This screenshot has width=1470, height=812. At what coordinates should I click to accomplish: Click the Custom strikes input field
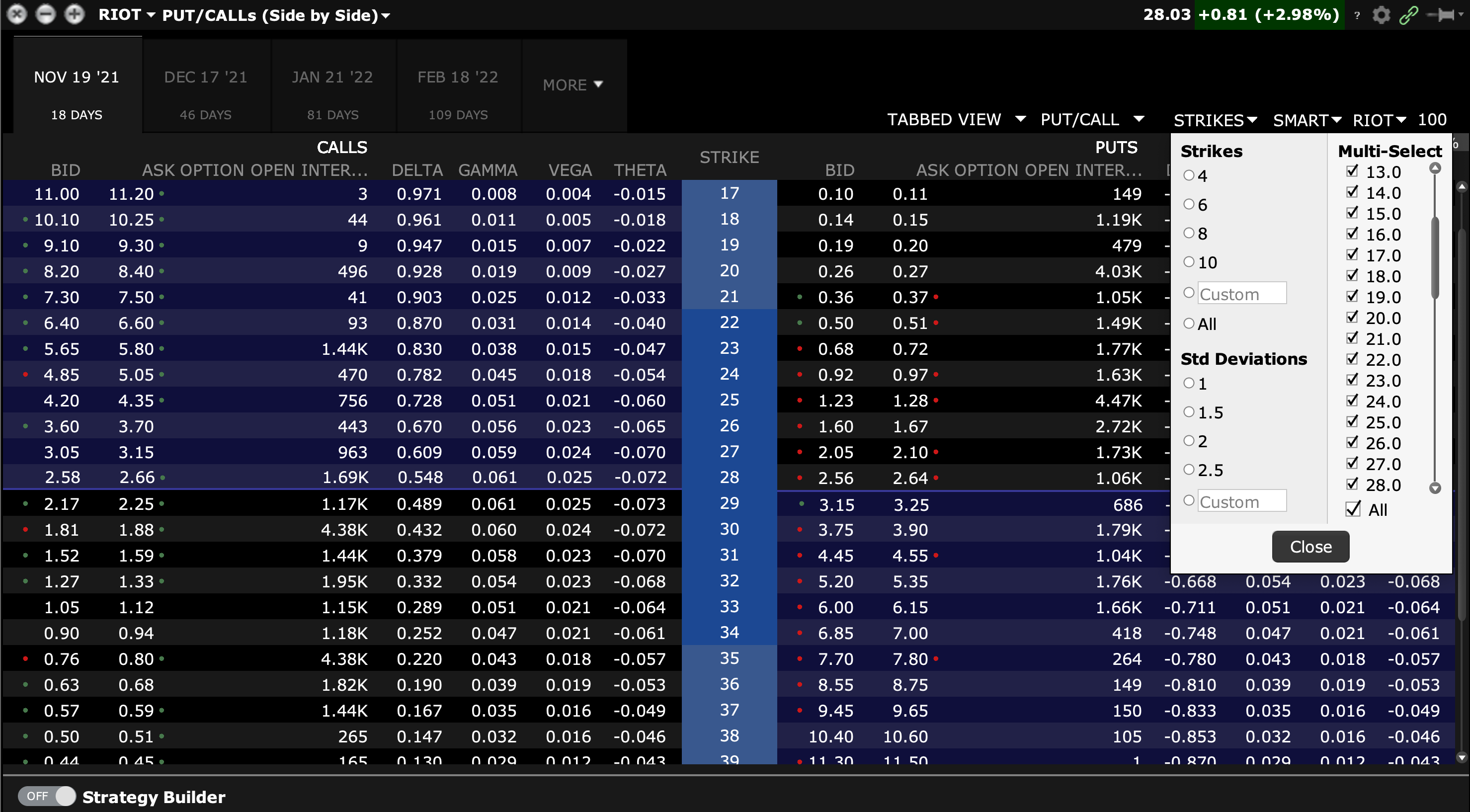(1242, 293)
